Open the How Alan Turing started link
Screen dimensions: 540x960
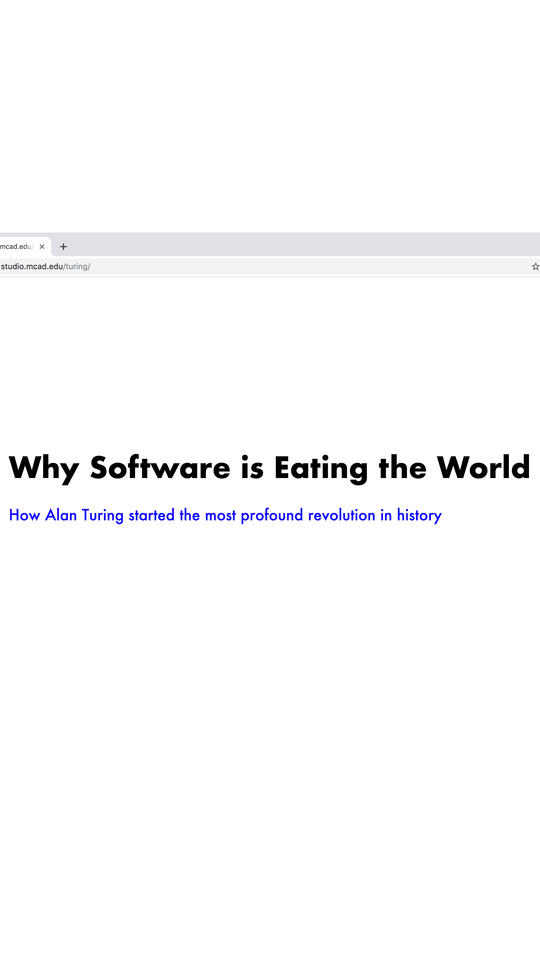click(225, 516)
